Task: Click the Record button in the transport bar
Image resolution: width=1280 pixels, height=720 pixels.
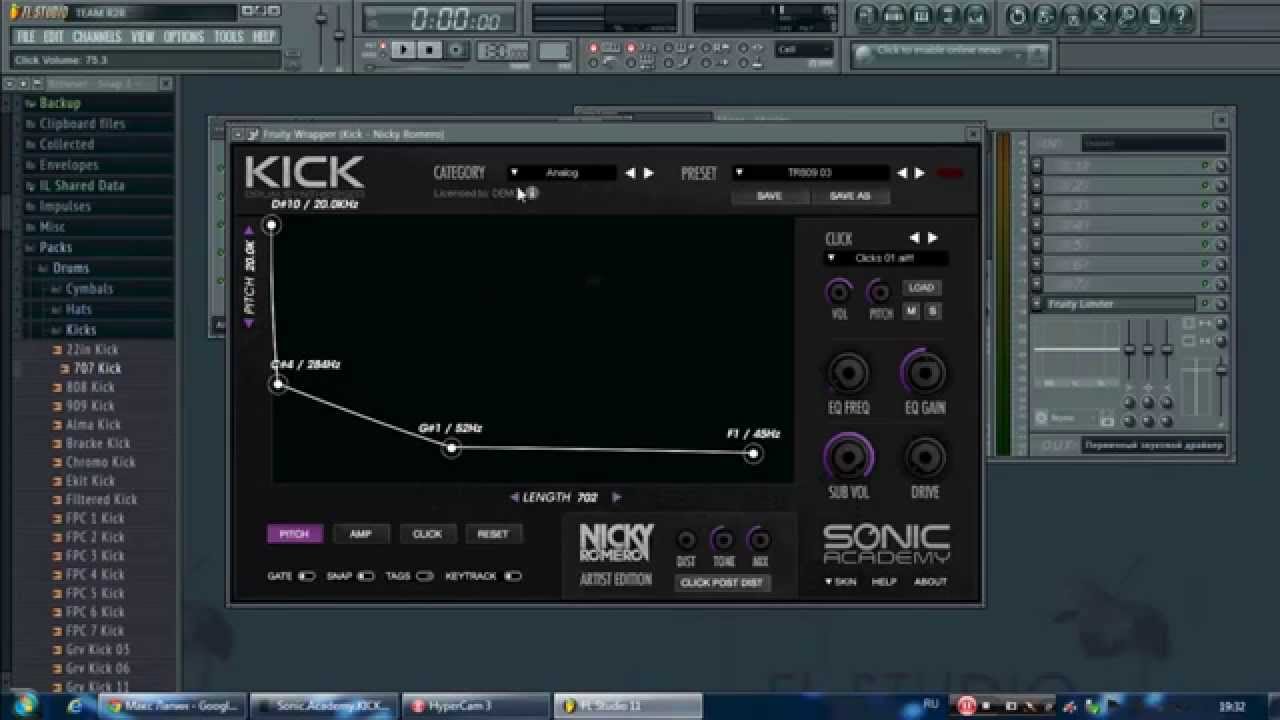Action: [x=456, y=49]
